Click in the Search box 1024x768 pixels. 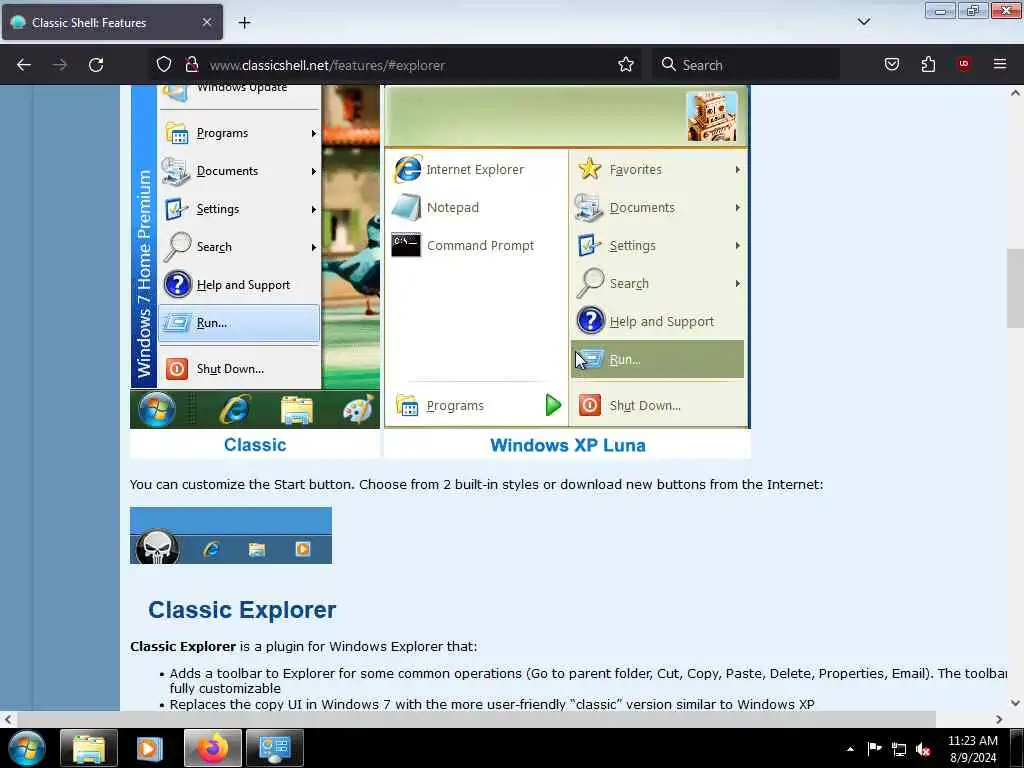747,65
